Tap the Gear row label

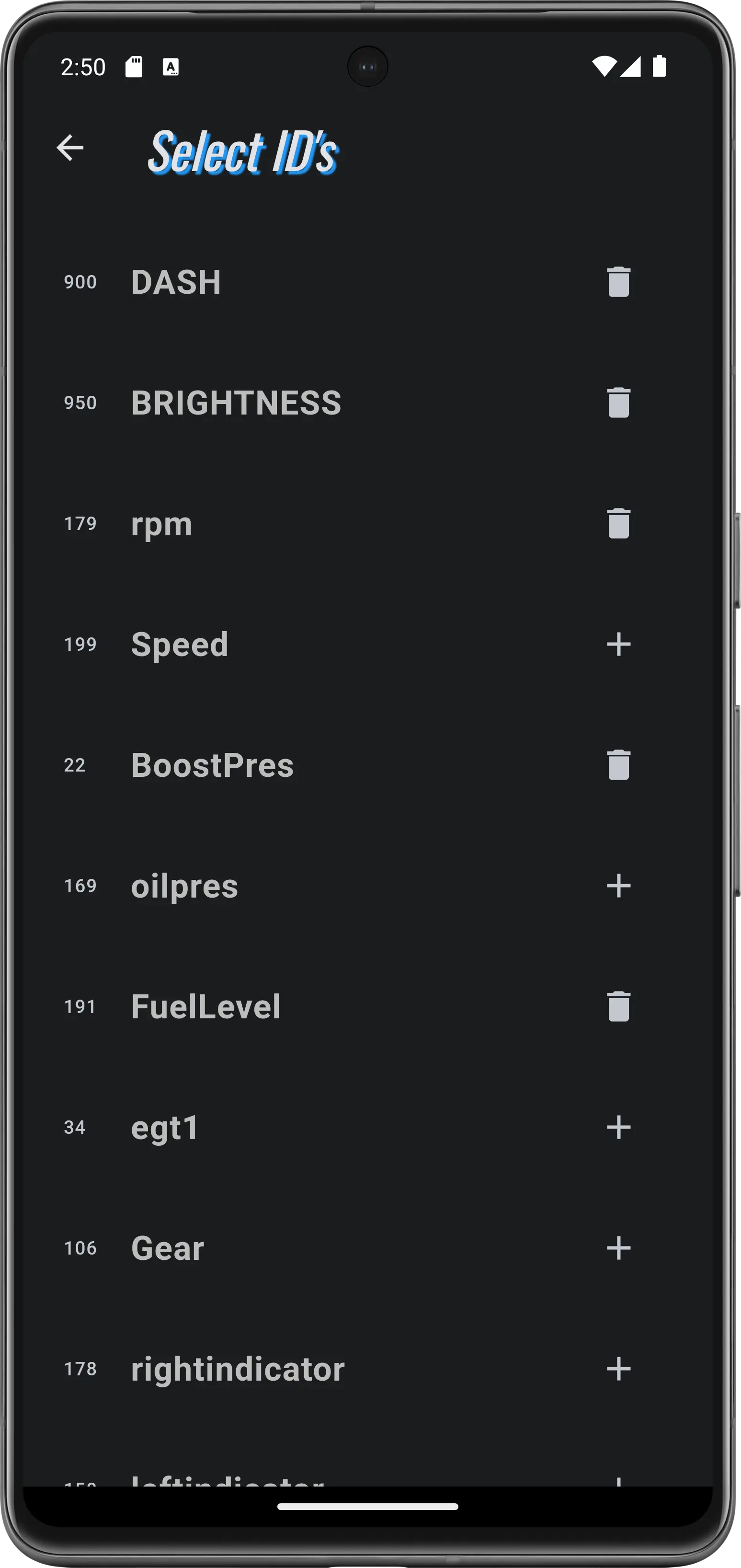click(x=167, y=1248)
